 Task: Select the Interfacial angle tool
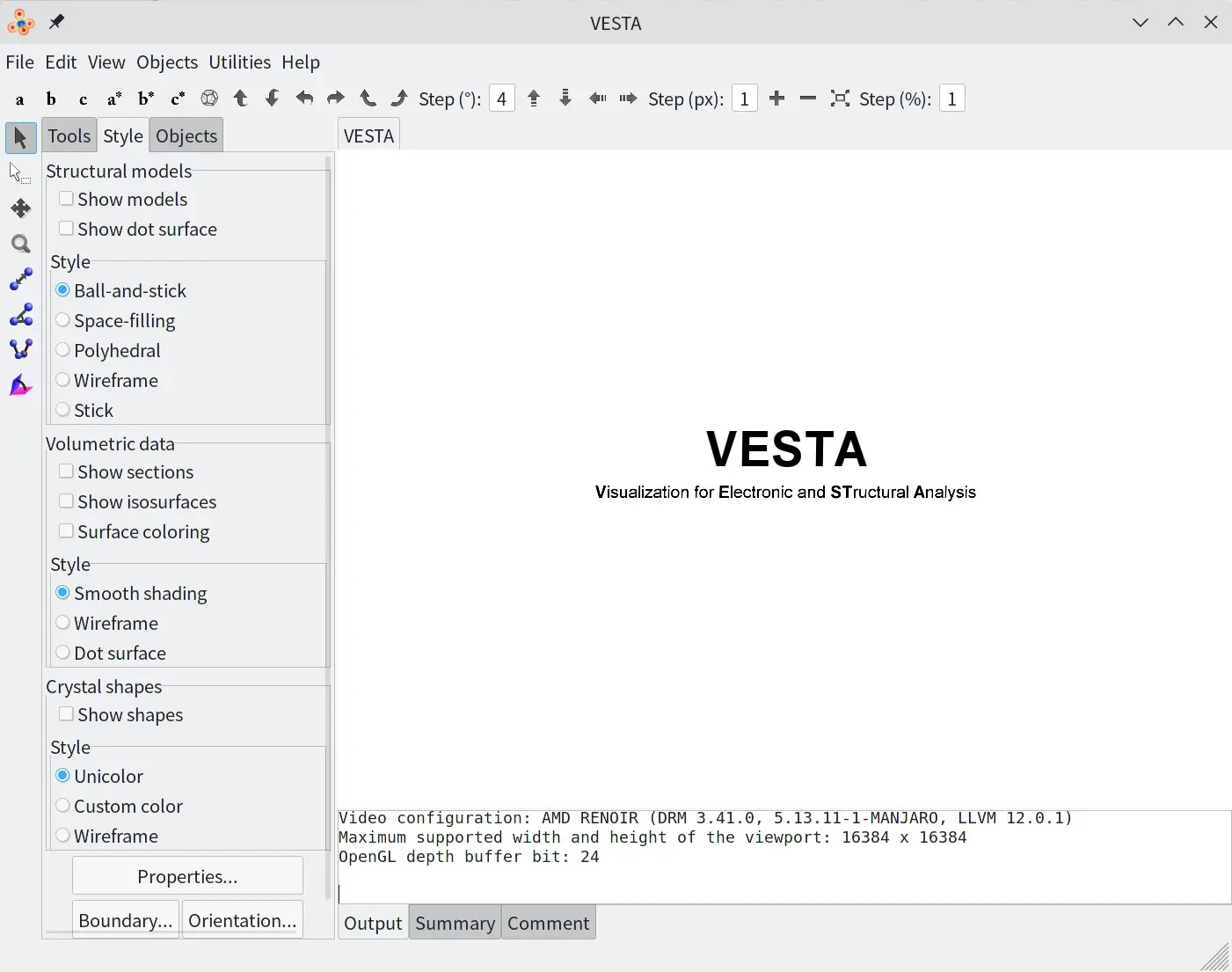coord(20,385)
